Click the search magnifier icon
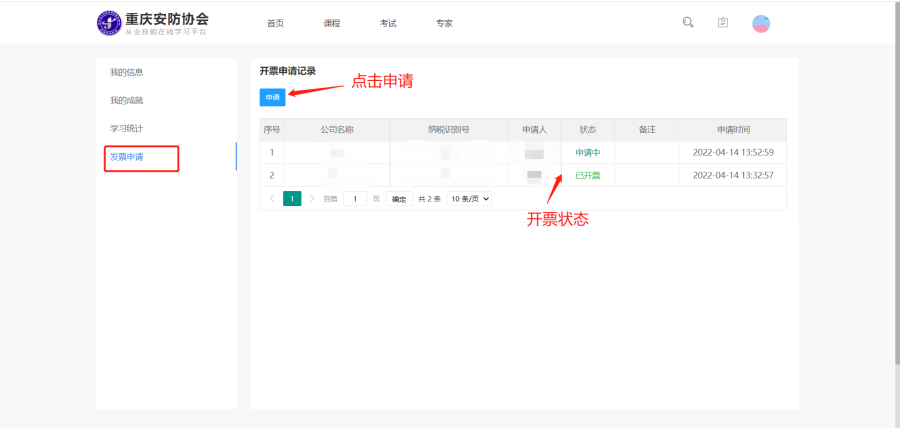The height and width of the screenshot is (428, 900). pyautogui.click(x=688, y=22)
